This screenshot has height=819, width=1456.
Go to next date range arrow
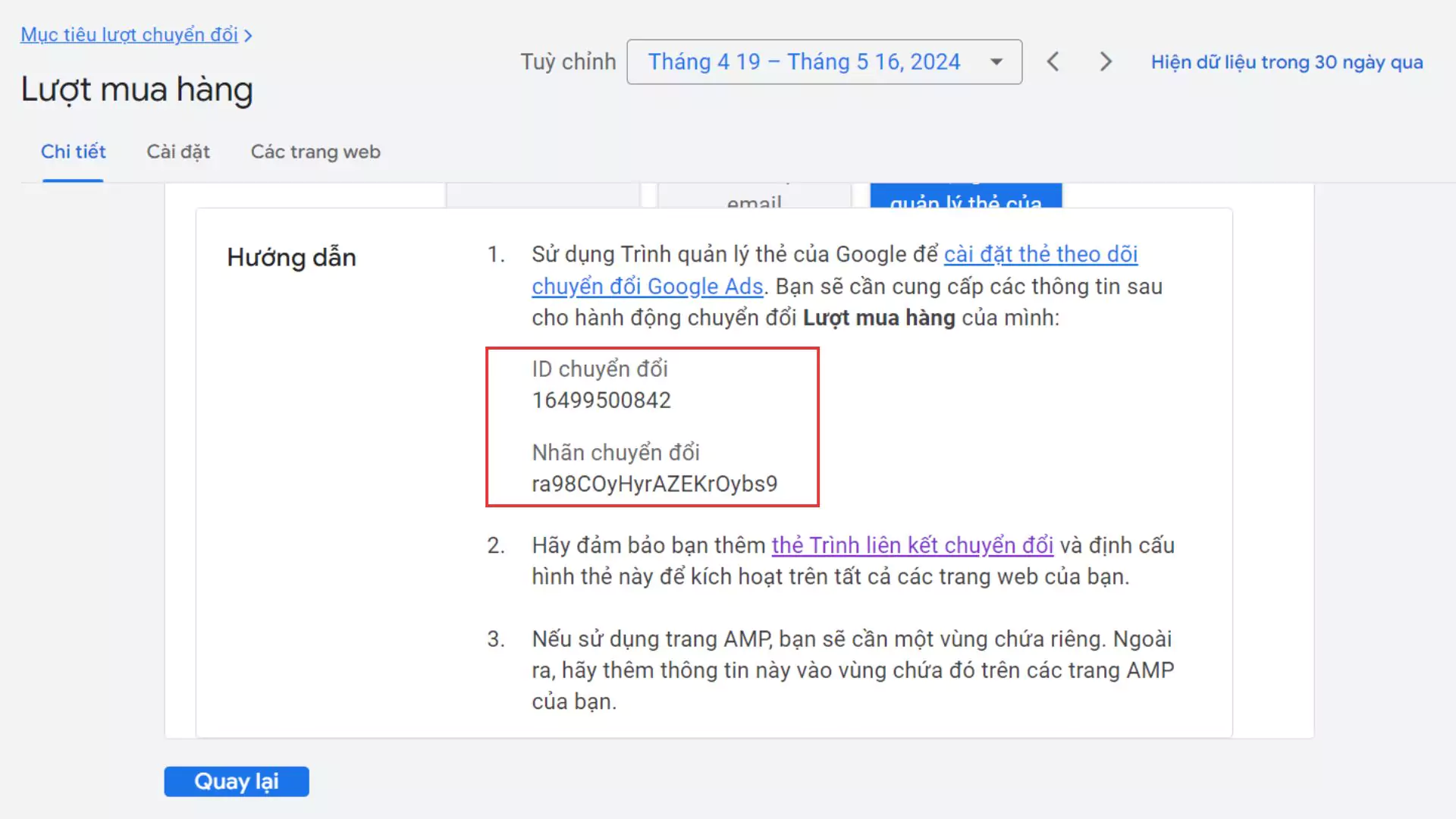(x=1106, y=61)
